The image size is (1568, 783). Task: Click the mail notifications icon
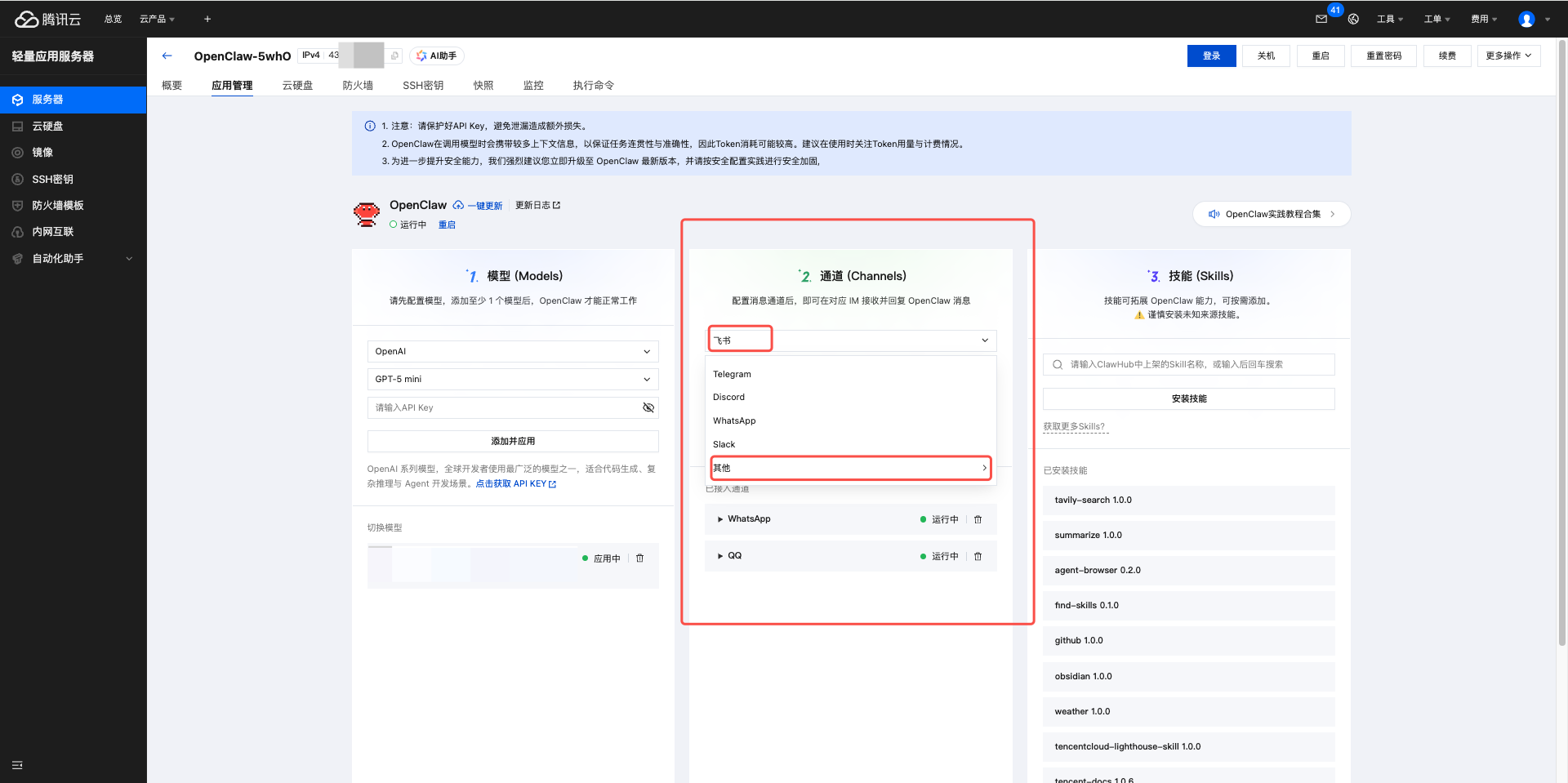pyautogui.click(x=1321, y=19)
